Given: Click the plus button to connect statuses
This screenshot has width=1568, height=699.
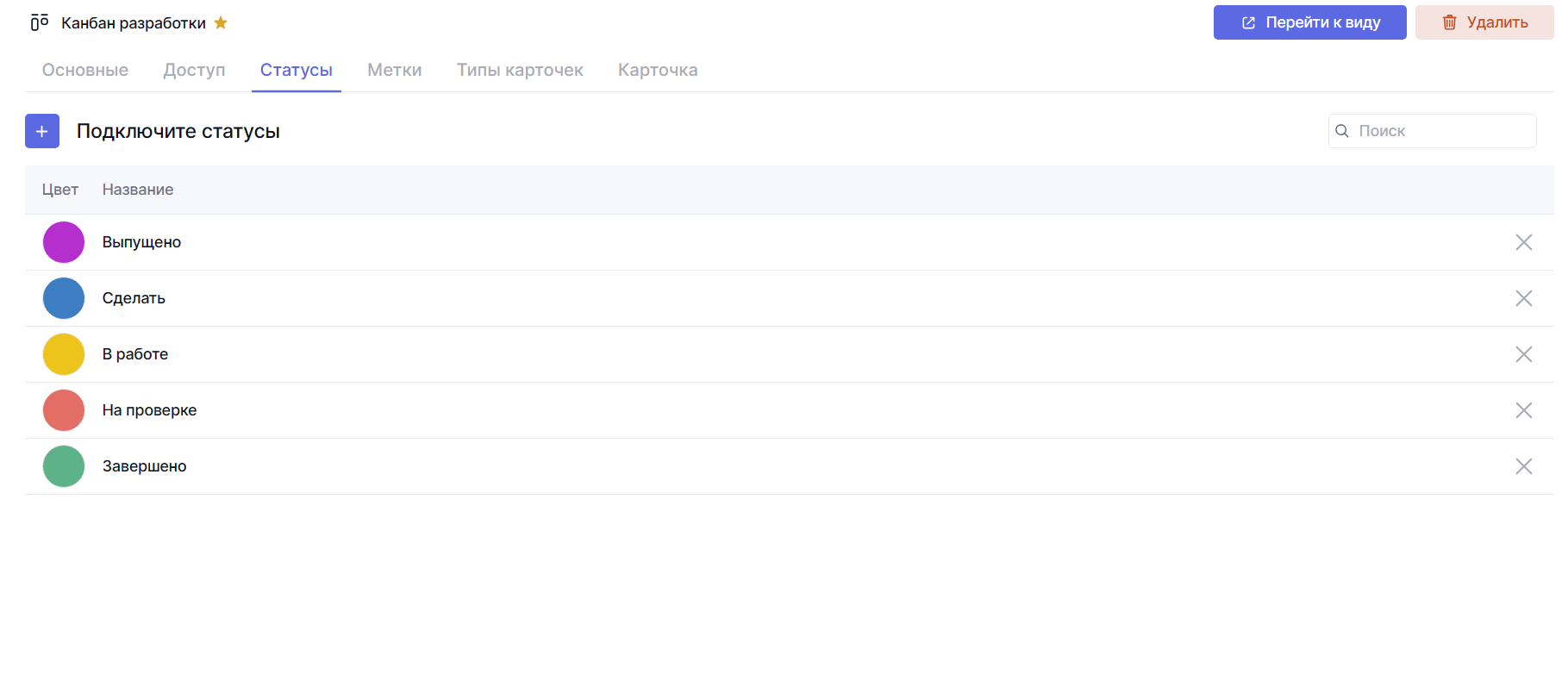Looking at the screenshot, I should click(42, 131).
